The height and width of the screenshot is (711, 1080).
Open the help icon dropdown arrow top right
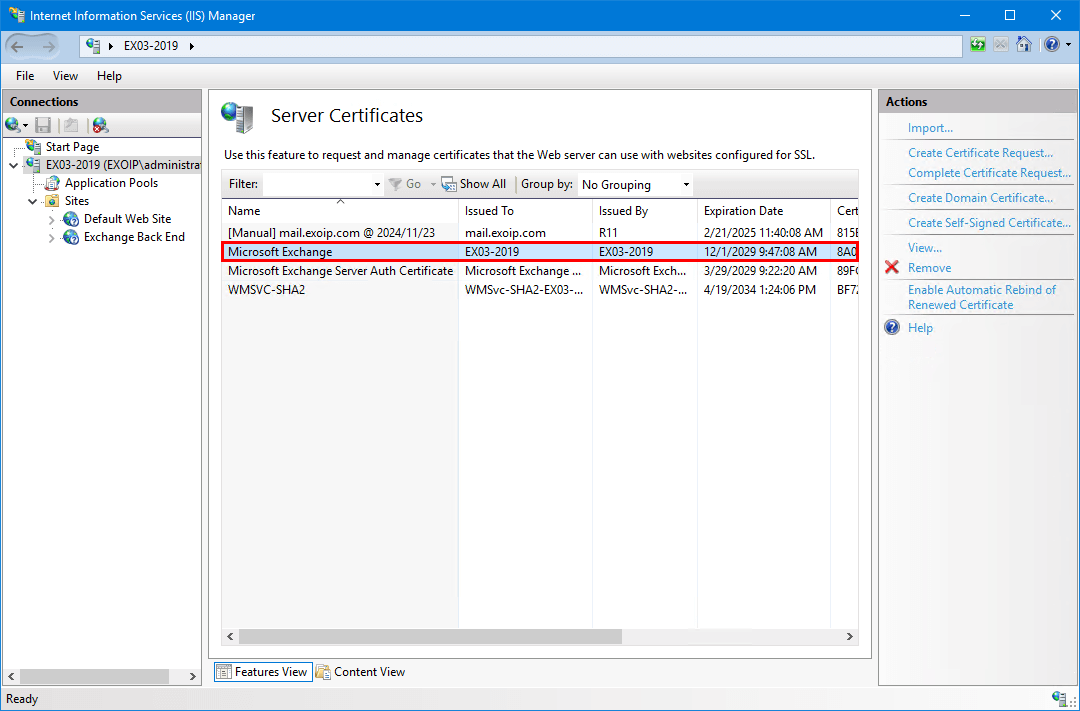tap(1068, 45)
